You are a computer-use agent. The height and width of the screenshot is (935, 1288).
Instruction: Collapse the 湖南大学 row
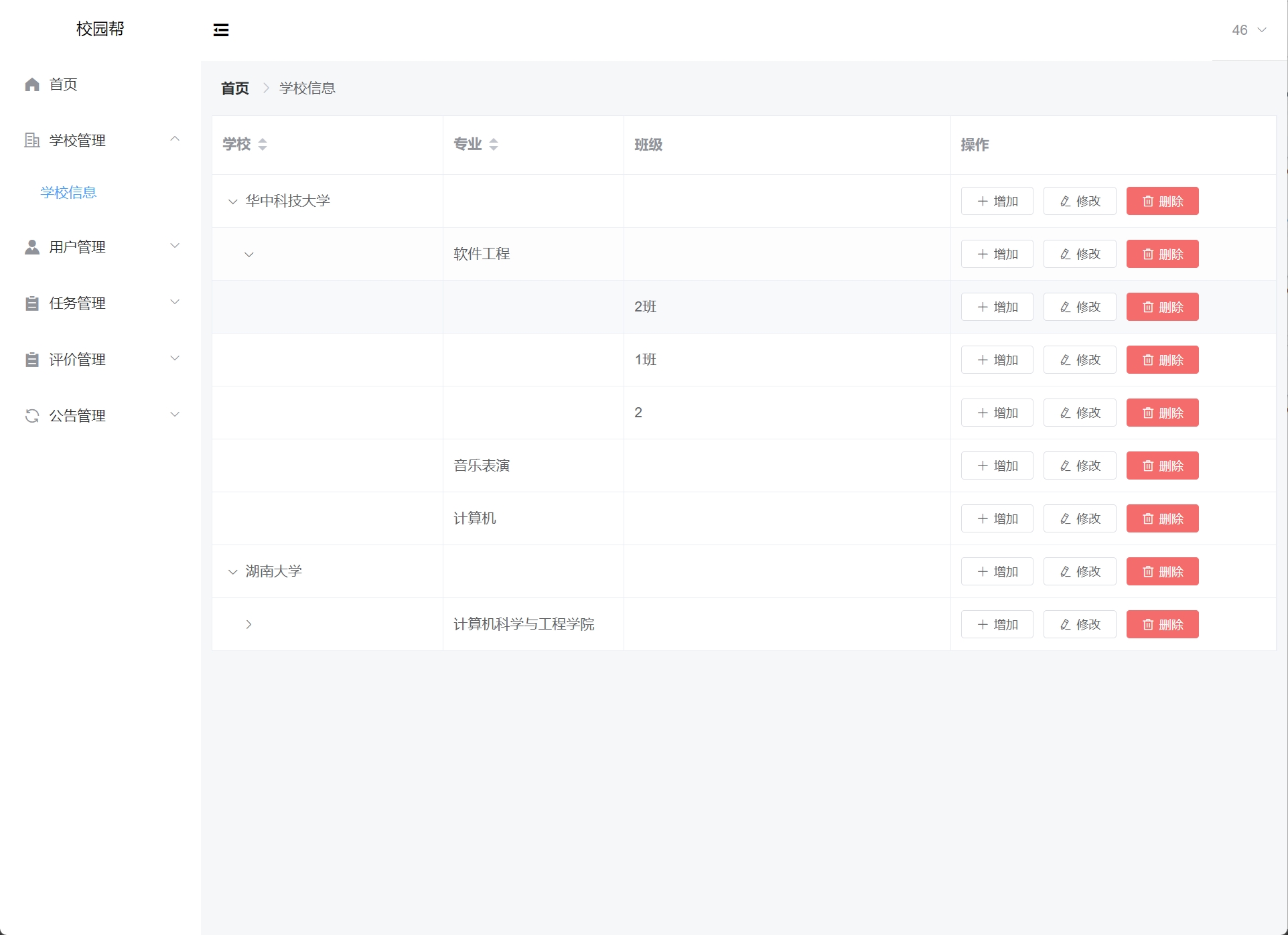point(232,572)
